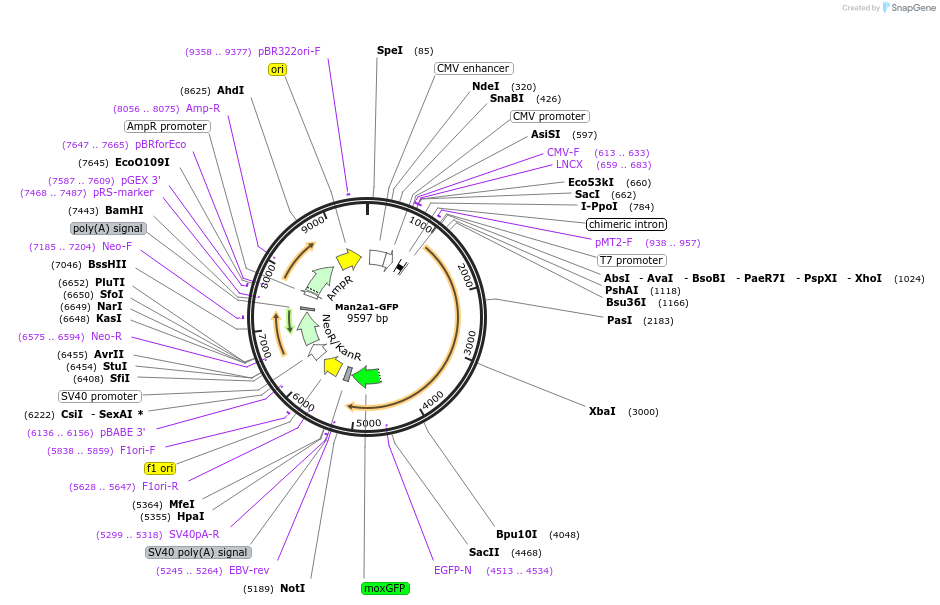Click the chimeric intron label
940x605 pixels.
point(626,224)
